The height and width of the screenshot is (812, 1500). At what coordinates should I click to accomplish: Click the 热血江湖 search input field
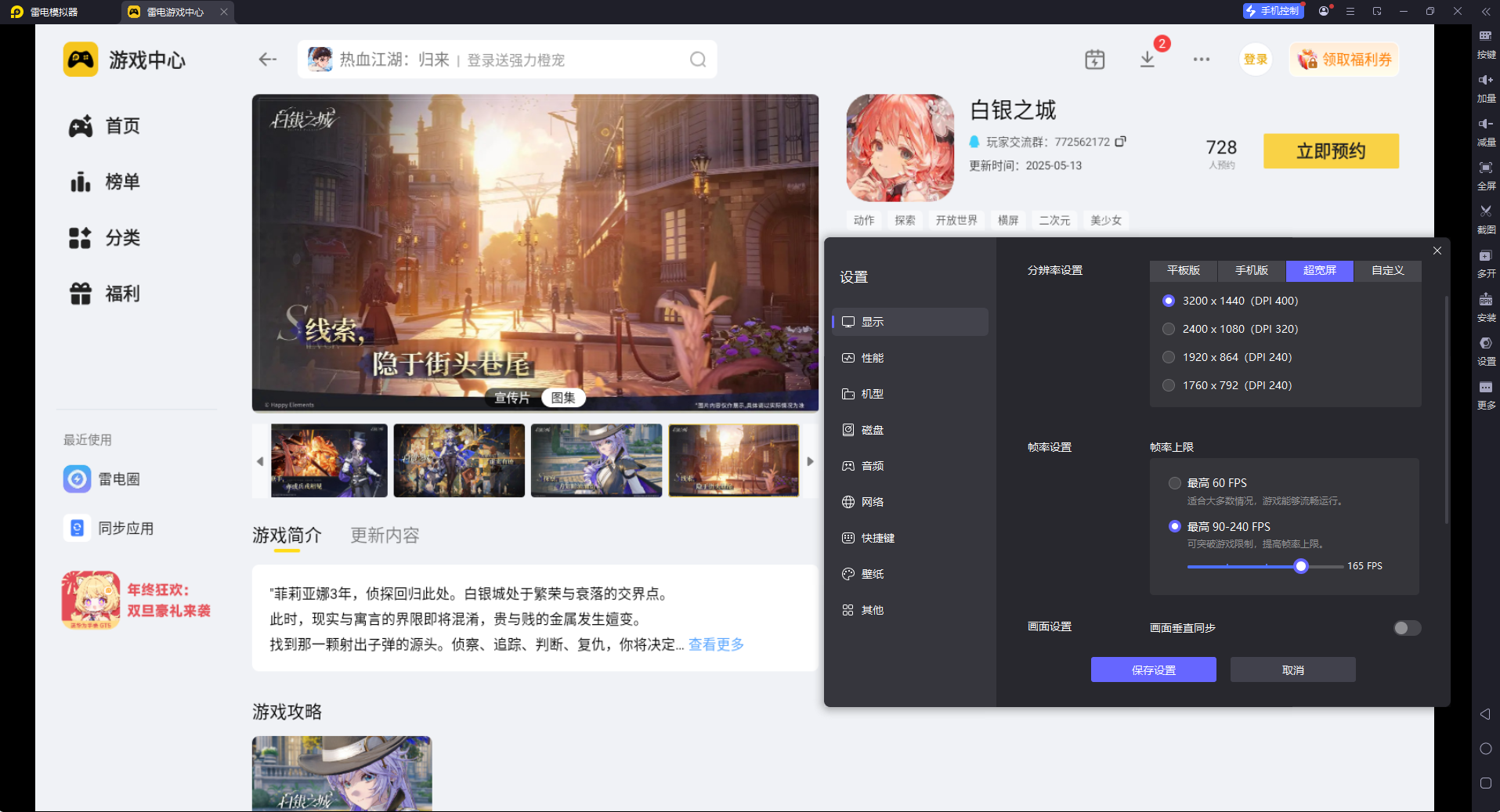click(x=507, y=60)
